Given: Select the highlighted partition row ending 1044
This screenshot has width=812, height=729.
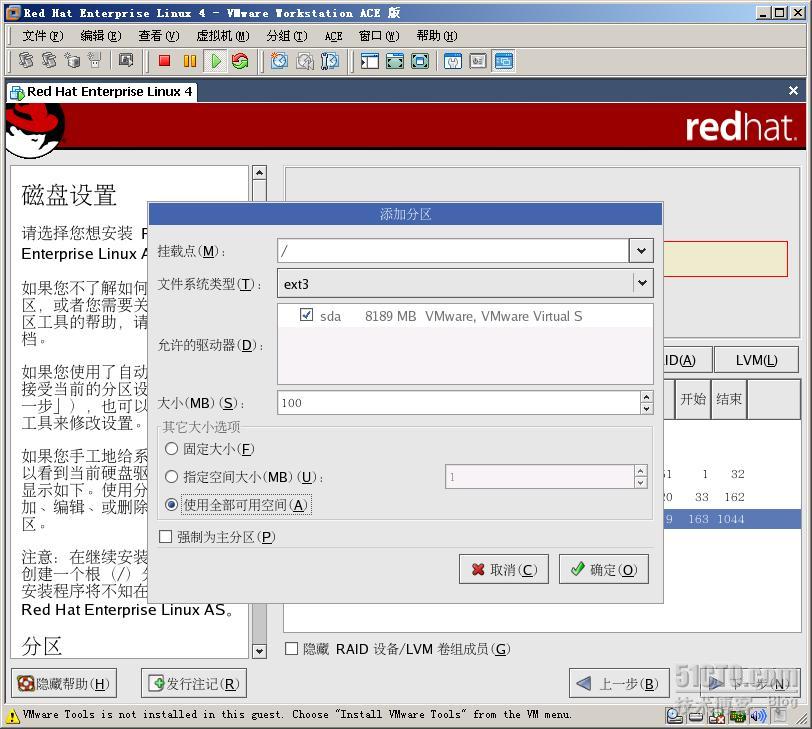Looking at the screenshot, I should click(732, 519).
